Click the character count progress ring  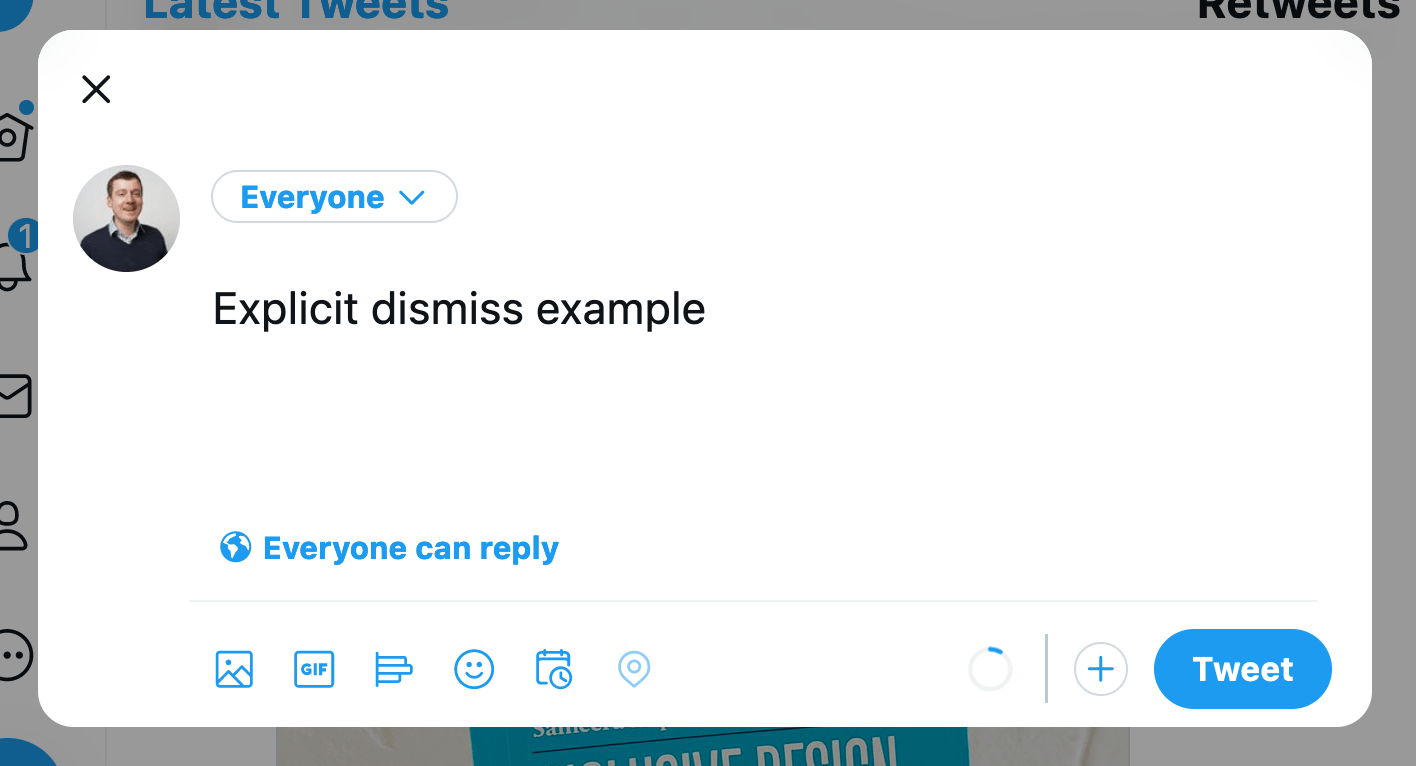point(991,669)
